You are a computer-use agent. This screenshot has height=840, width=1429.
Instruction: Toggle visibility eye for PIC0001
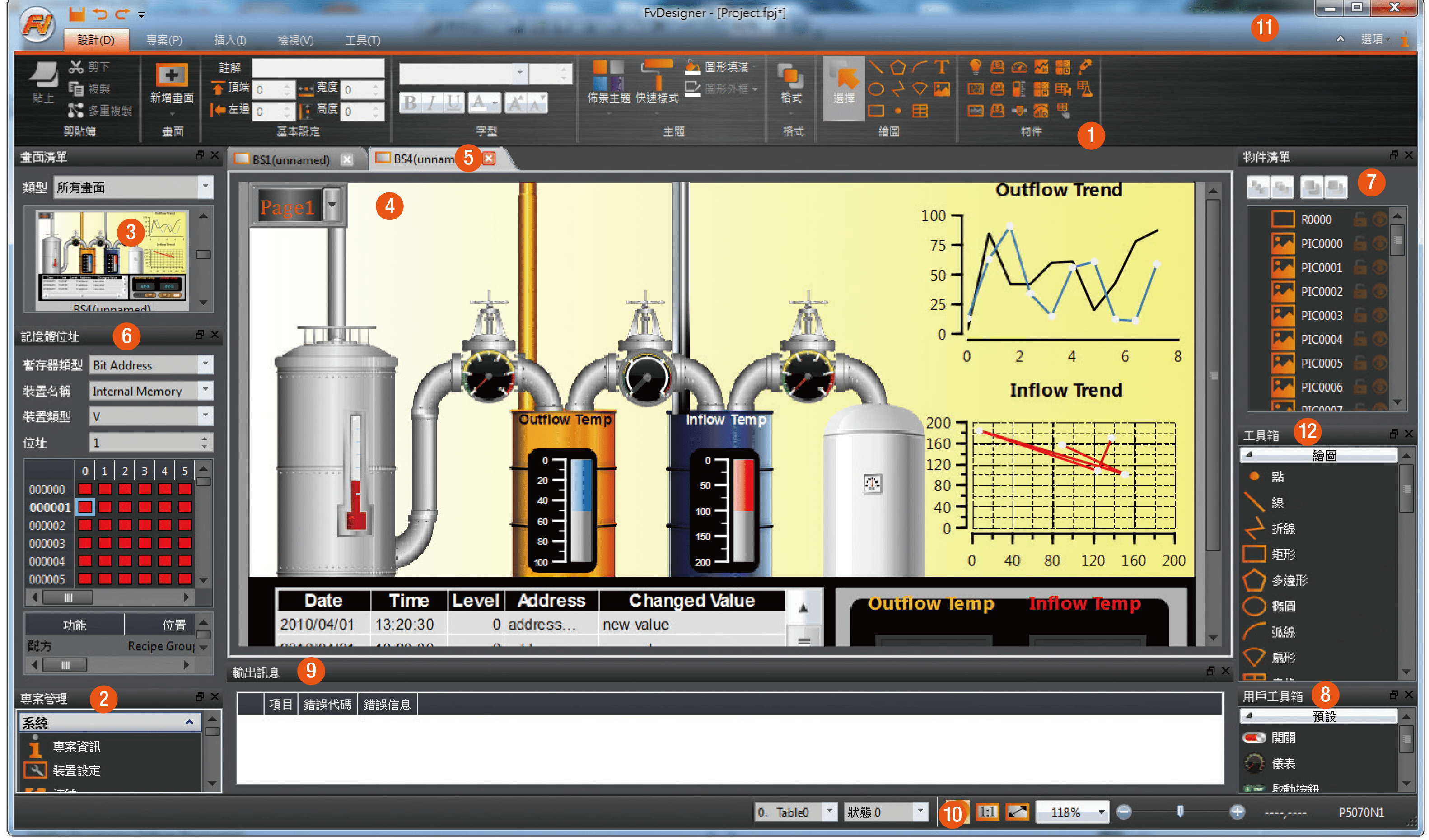click(x=1380, y=267)
